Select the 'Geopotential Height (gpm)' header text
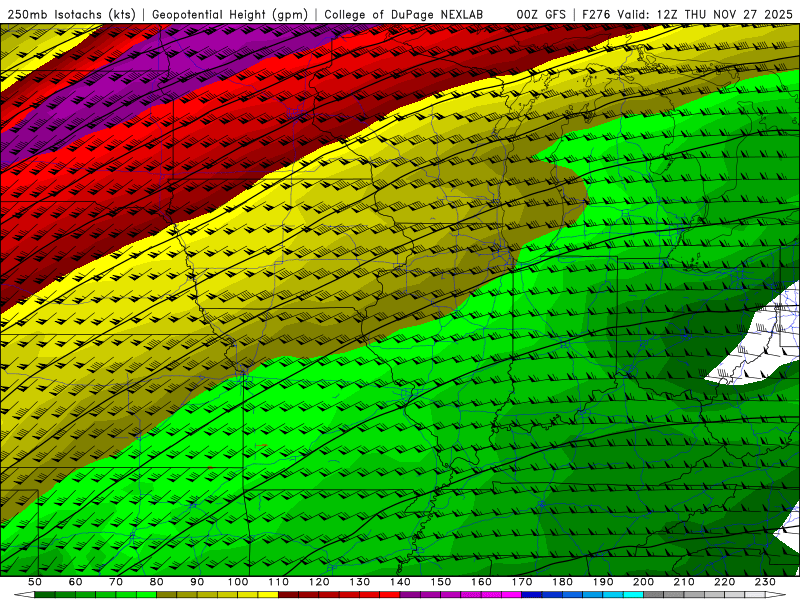Image resolution: width=800 pixels, height=600 pixels. 229,15
